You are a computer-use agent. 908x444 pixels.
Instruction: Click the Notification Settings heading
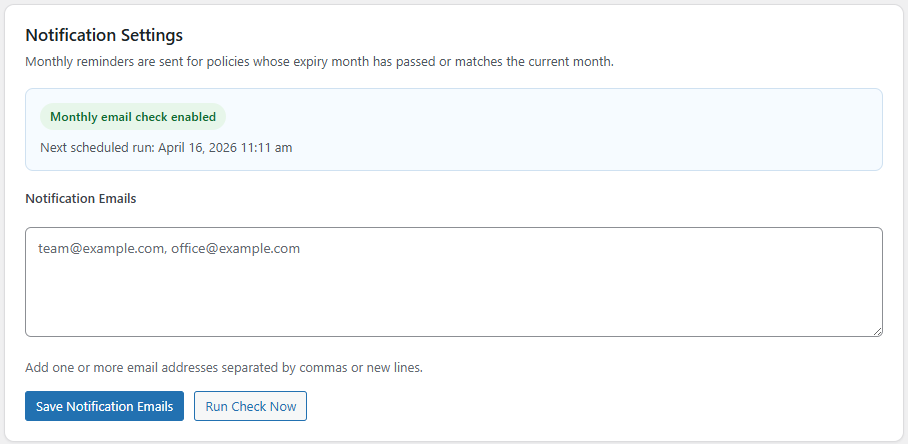[104, 35]
